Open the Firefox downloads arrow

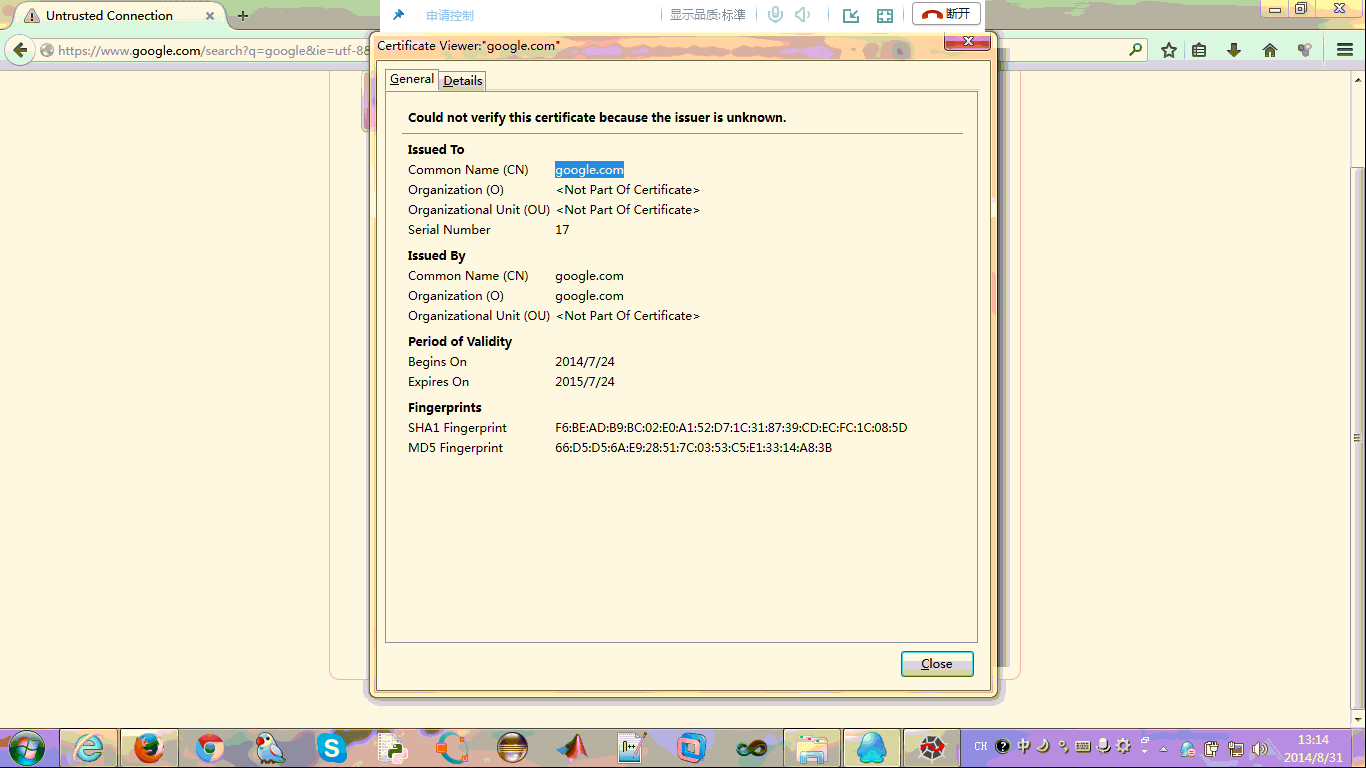1234,50
